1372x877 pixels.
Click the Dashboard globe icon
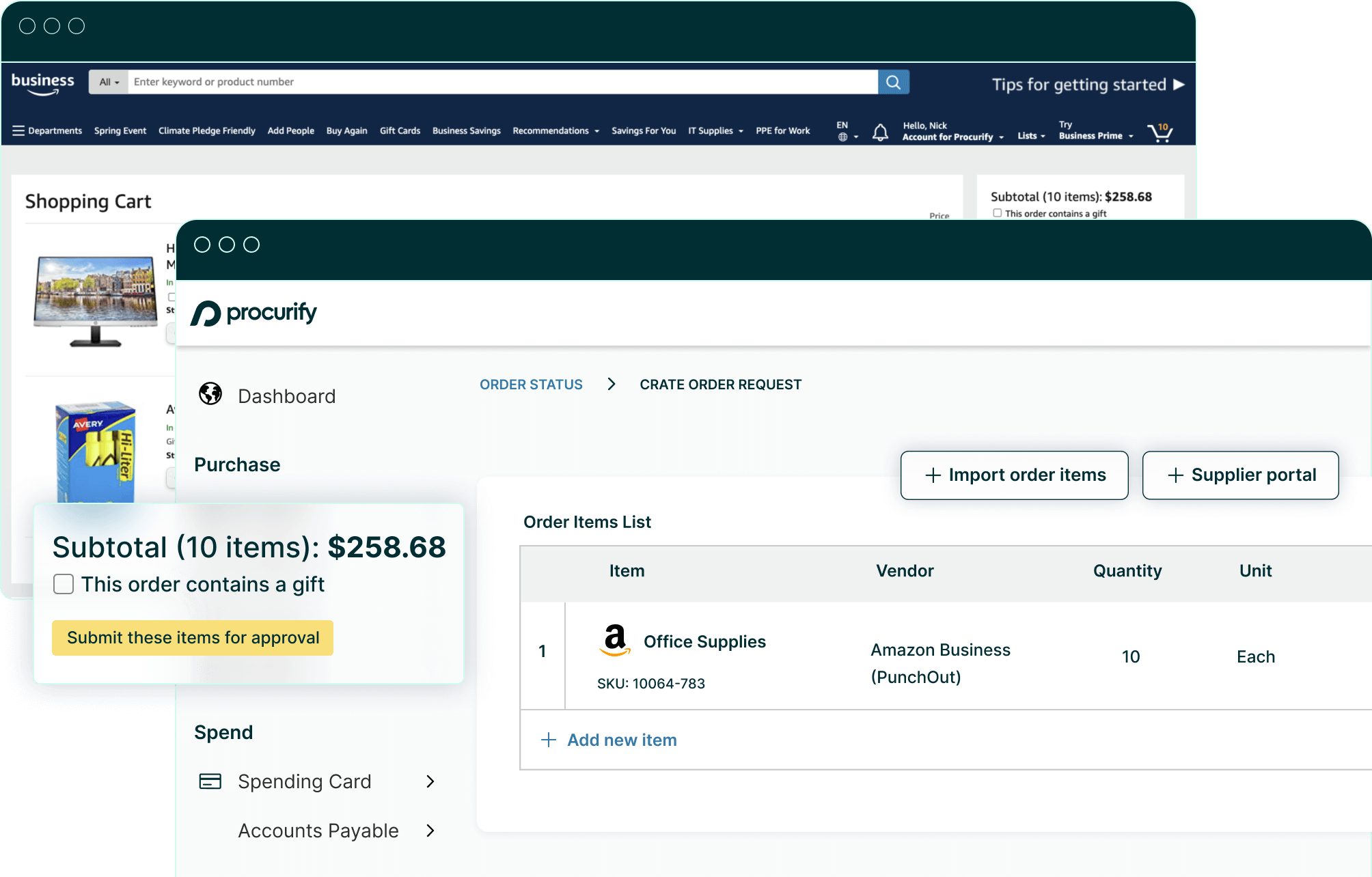(210, 394)
